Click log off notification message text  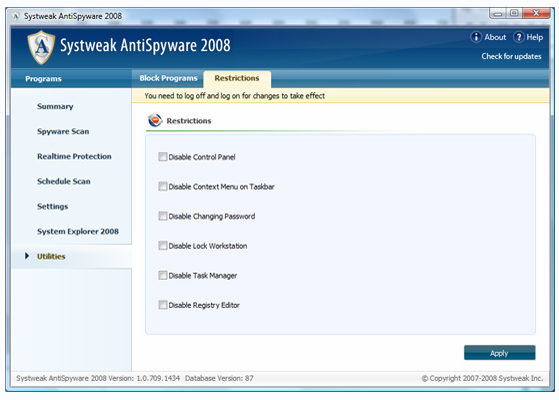[x=235, y=96]
